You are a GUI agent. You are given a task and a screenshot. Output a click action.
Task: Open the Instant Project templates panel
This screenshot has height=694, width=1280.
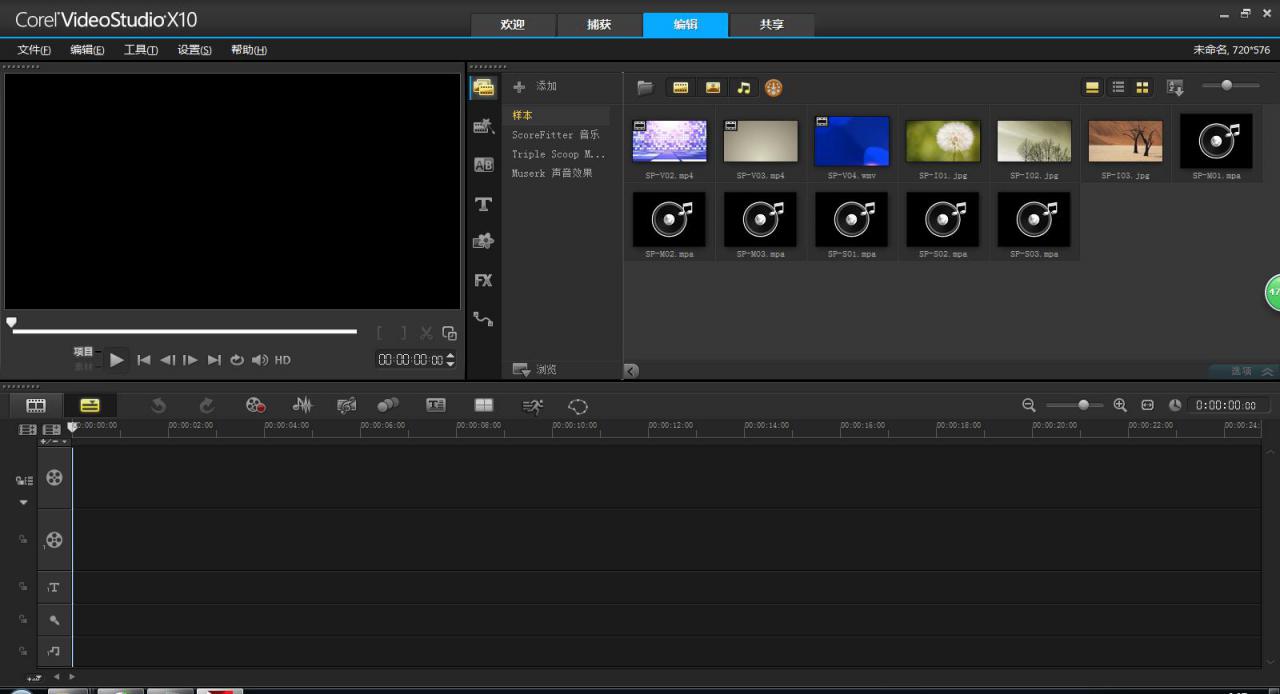(484, 127)
